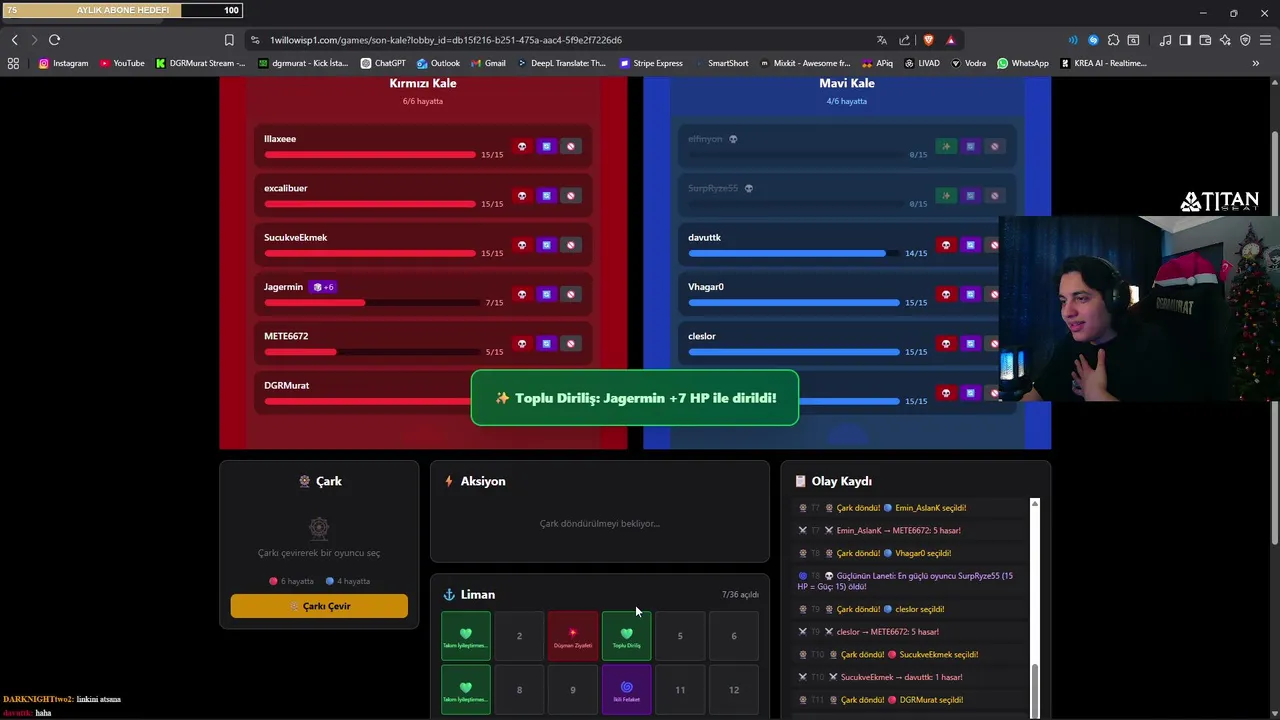The width and height of the screenshot is (1280, 720).
Task: Click the share icon in address bar
Action: click(904, 40)
